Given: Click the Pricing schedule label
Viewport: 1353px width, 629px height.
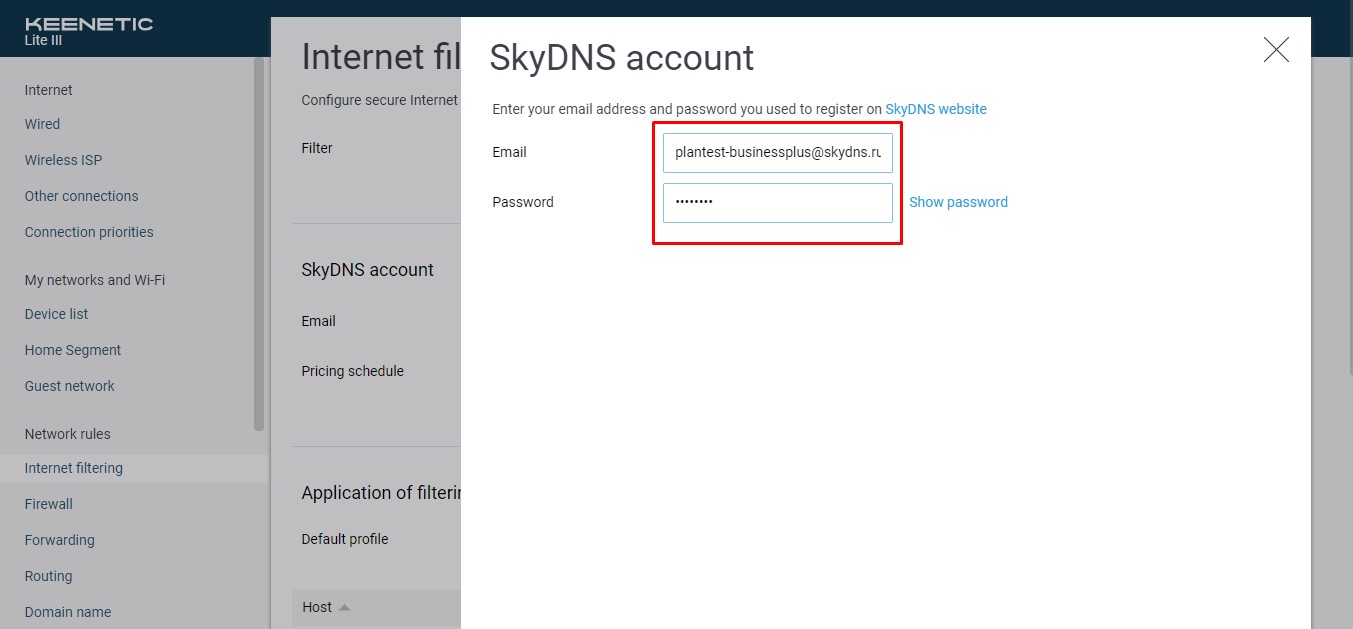Looking at the screenshot, I should point(352,371).
